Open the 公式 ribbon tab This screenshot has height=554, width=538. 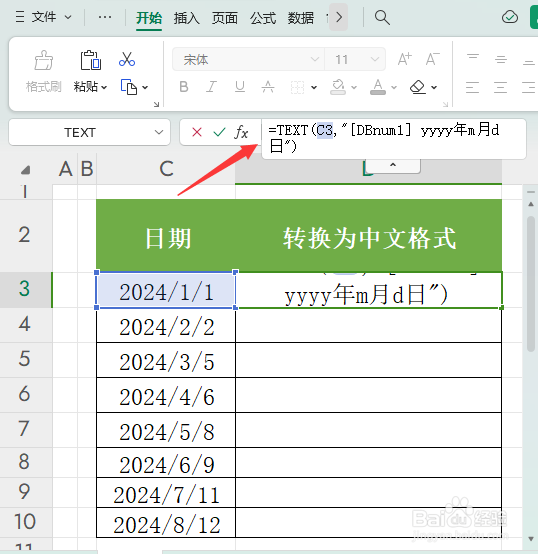coord(263,18)
